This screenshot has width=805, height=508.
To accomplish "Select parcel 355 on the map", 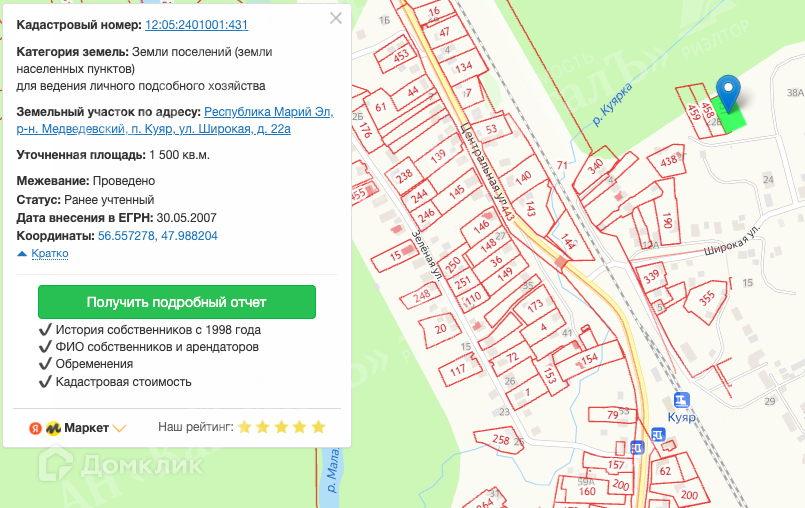I will tap(706, 298).
